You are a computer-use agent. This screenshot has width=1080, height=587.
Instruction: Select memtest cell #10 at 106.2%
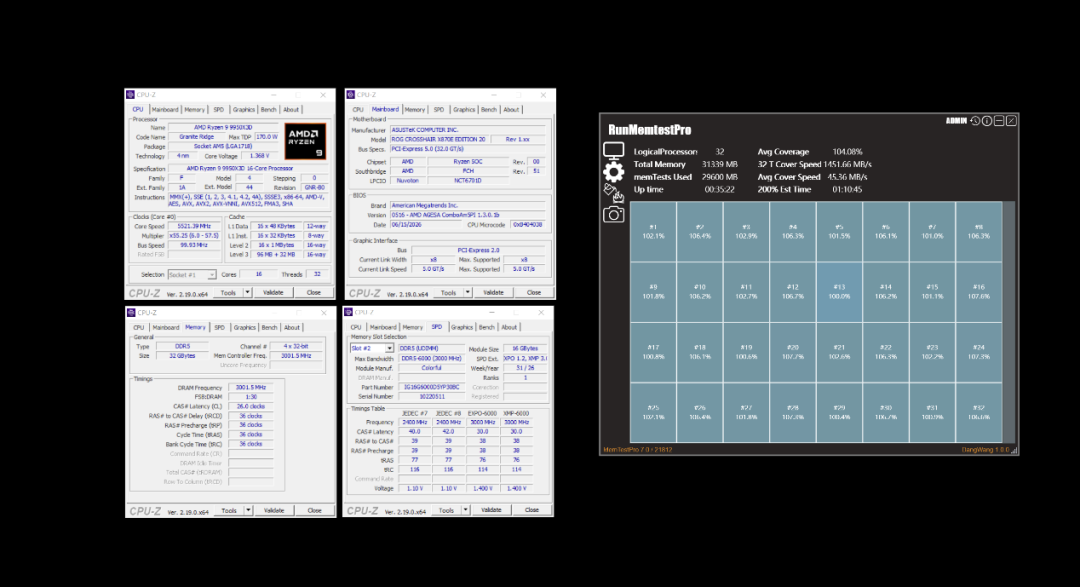coord(700,292)
